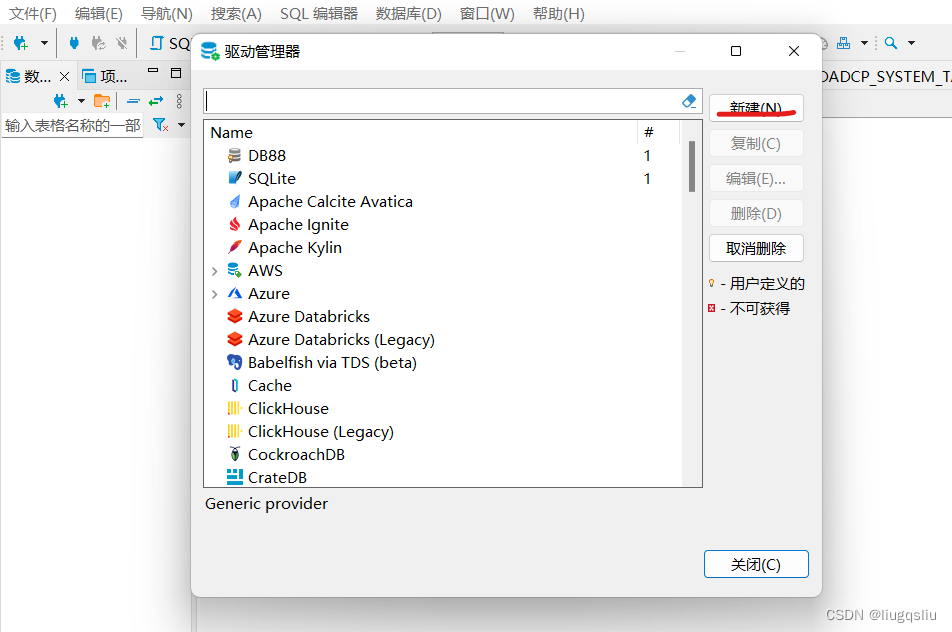
Task: Open dropdown arrow beside stacked boxes icon
Action: (864, 43)
